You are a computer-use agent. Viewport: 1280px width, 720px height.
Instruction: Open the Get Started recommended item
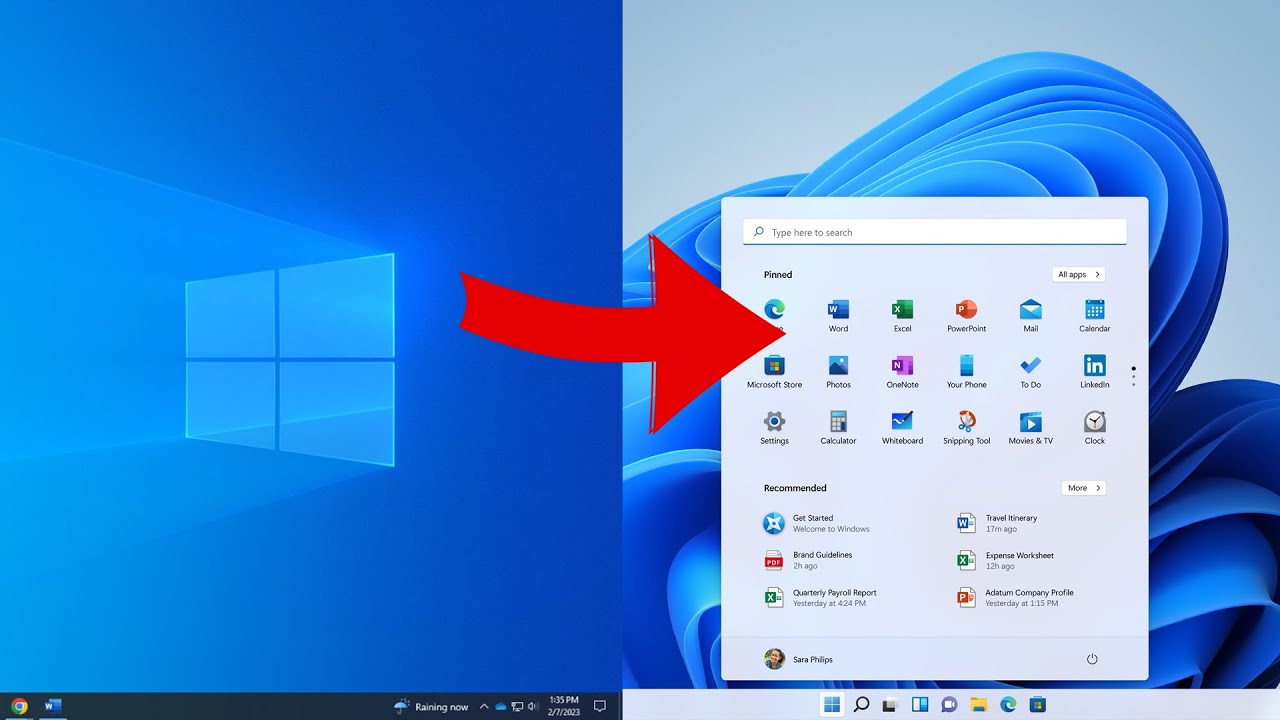pos(816,523)
